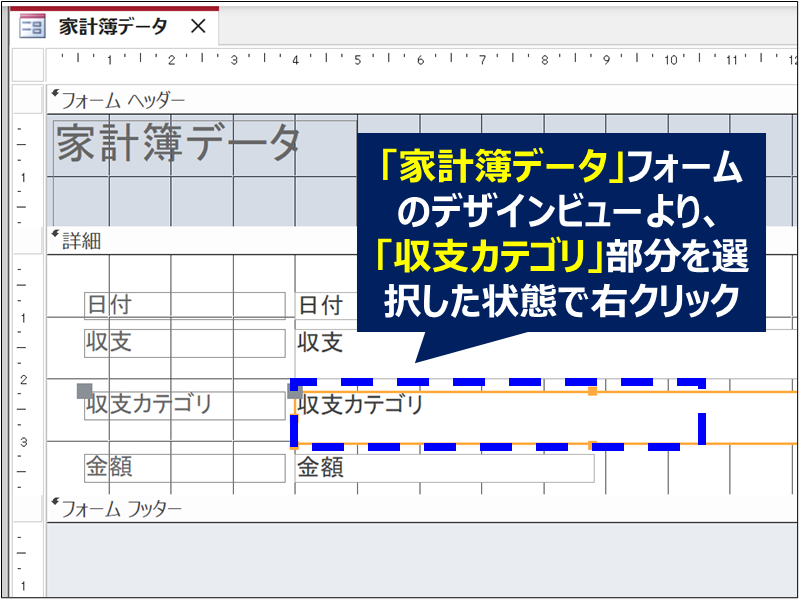
Task: Select the 詳細 section bar
Action: [x=200, y=240]
